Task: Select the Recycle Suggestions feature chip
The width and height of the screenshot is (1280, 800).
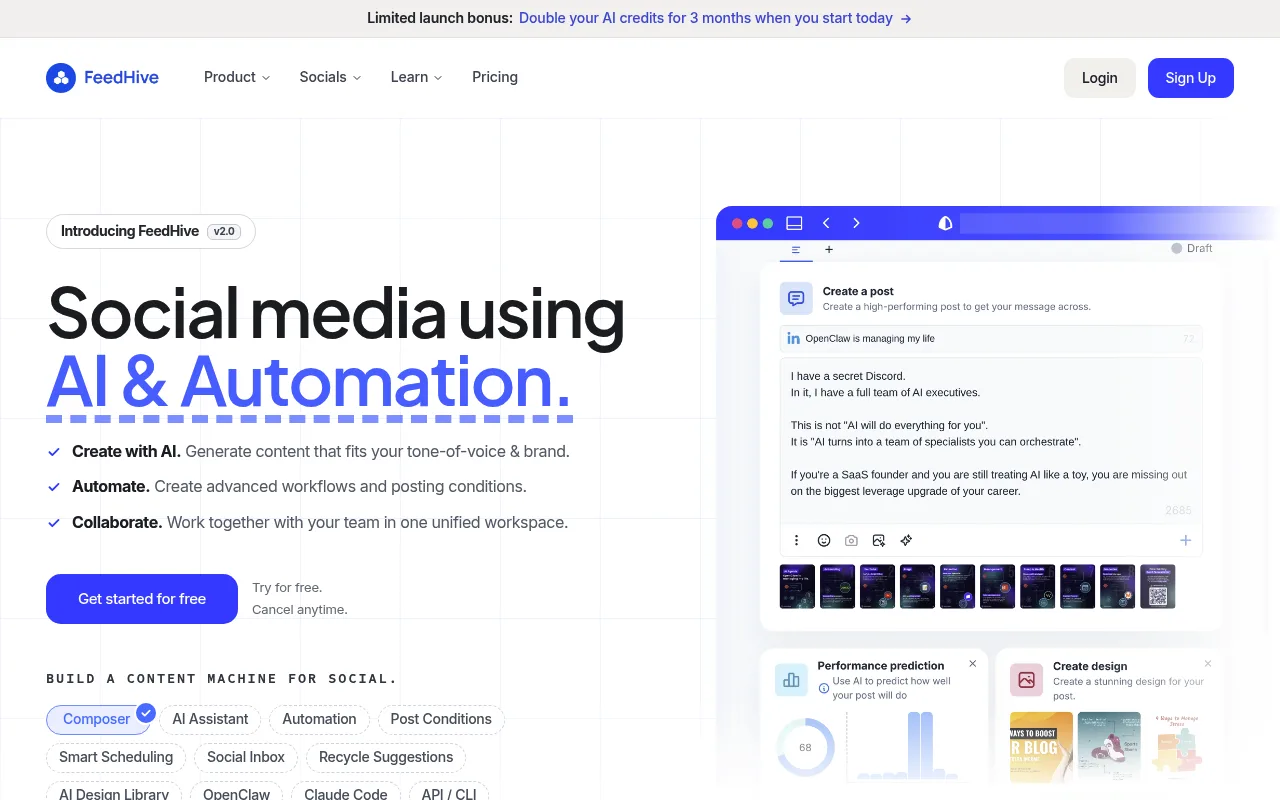Action: pyautogui.click(x=386, y=757)
